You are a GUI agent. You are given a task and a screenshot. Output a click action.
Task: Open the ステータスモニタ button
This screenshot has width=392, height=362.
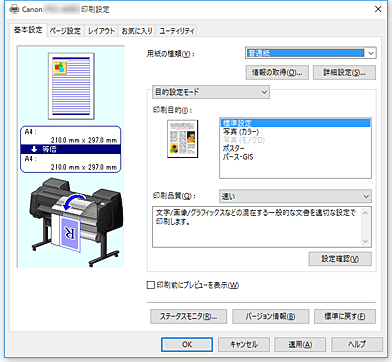click(188, 316)
